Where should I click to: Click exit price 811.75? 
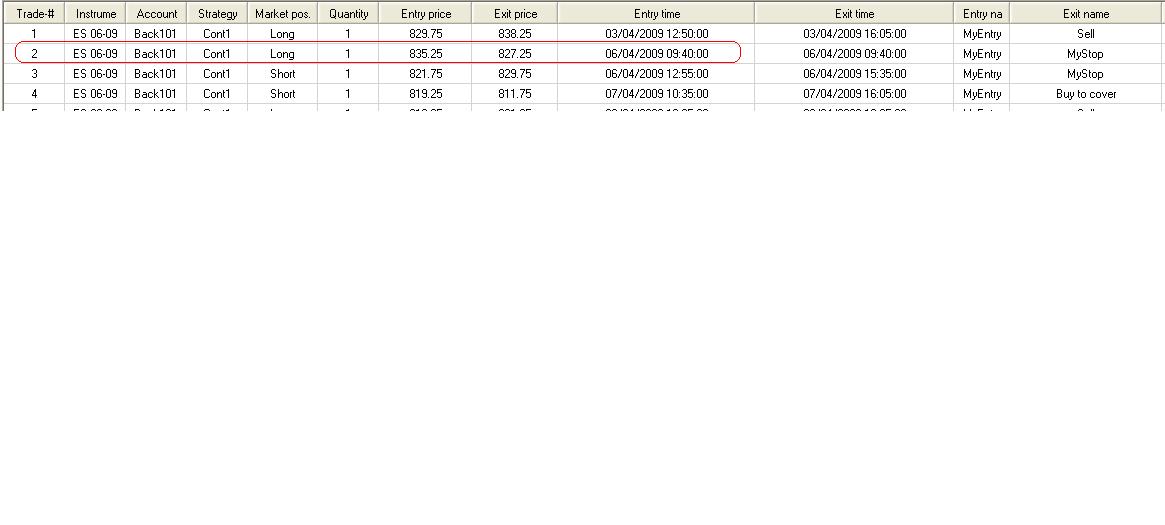click(515, 94)
